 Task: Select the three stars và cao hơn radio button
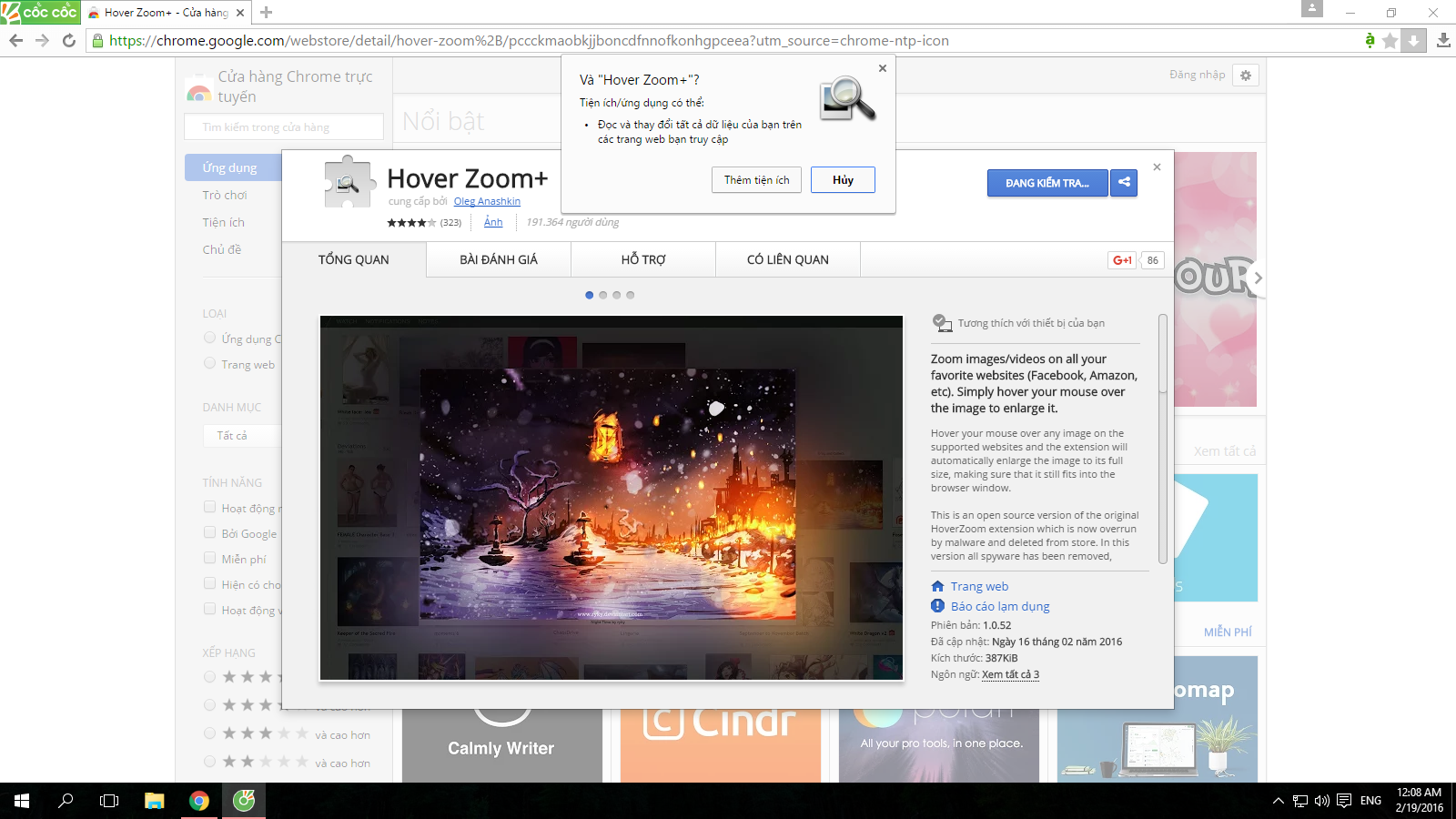click(x=210, y=733)
